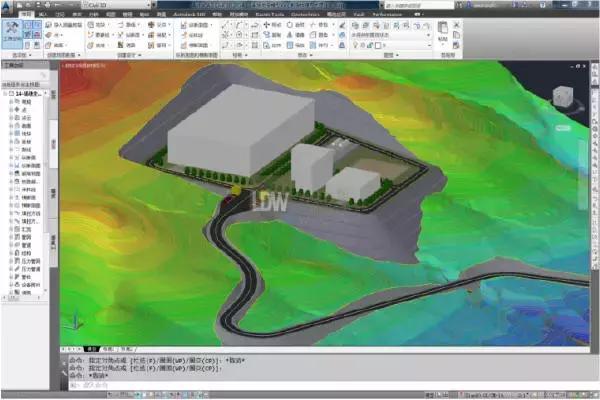Collapse the drawing root node in Toolspace
Image resolution: width=600 pixels, height=400 pixels.
[6, 93]
